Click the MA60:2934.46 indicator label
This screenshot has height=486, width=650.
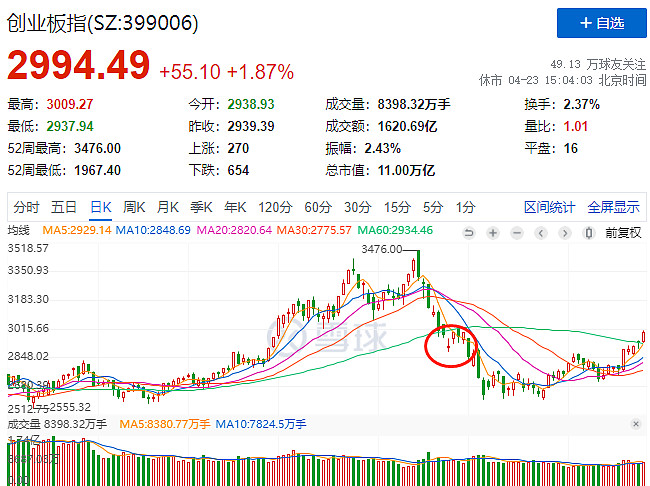(x=395, y=230)
